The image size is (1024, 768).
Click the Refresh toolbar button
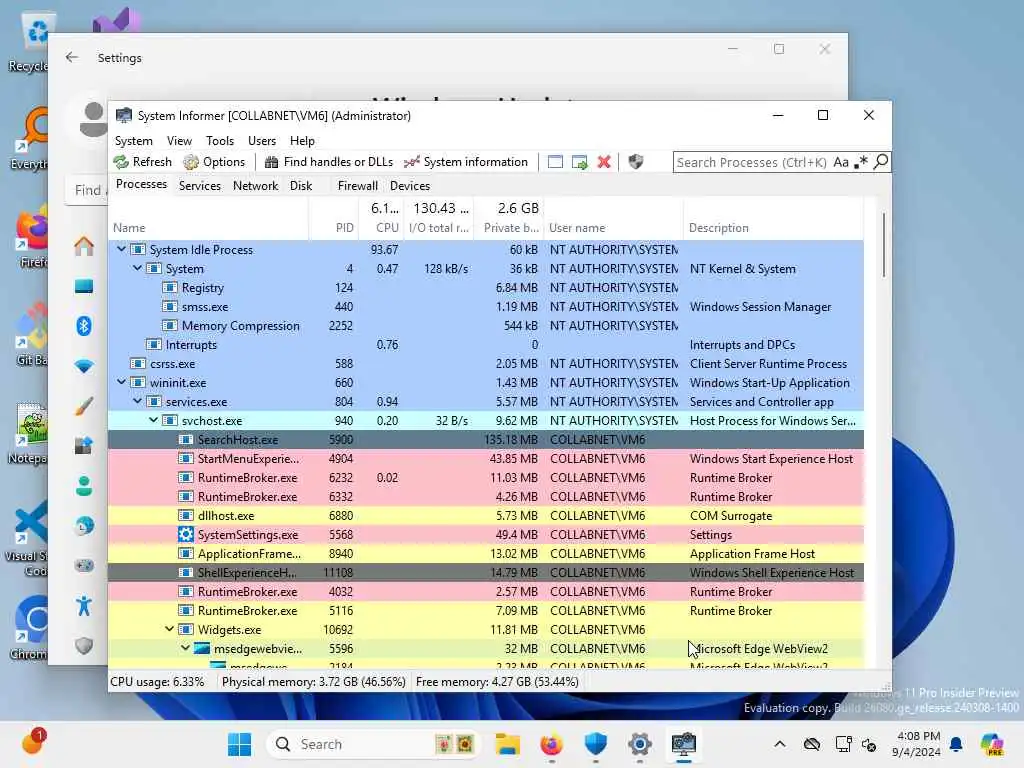(x=142, y=162)
